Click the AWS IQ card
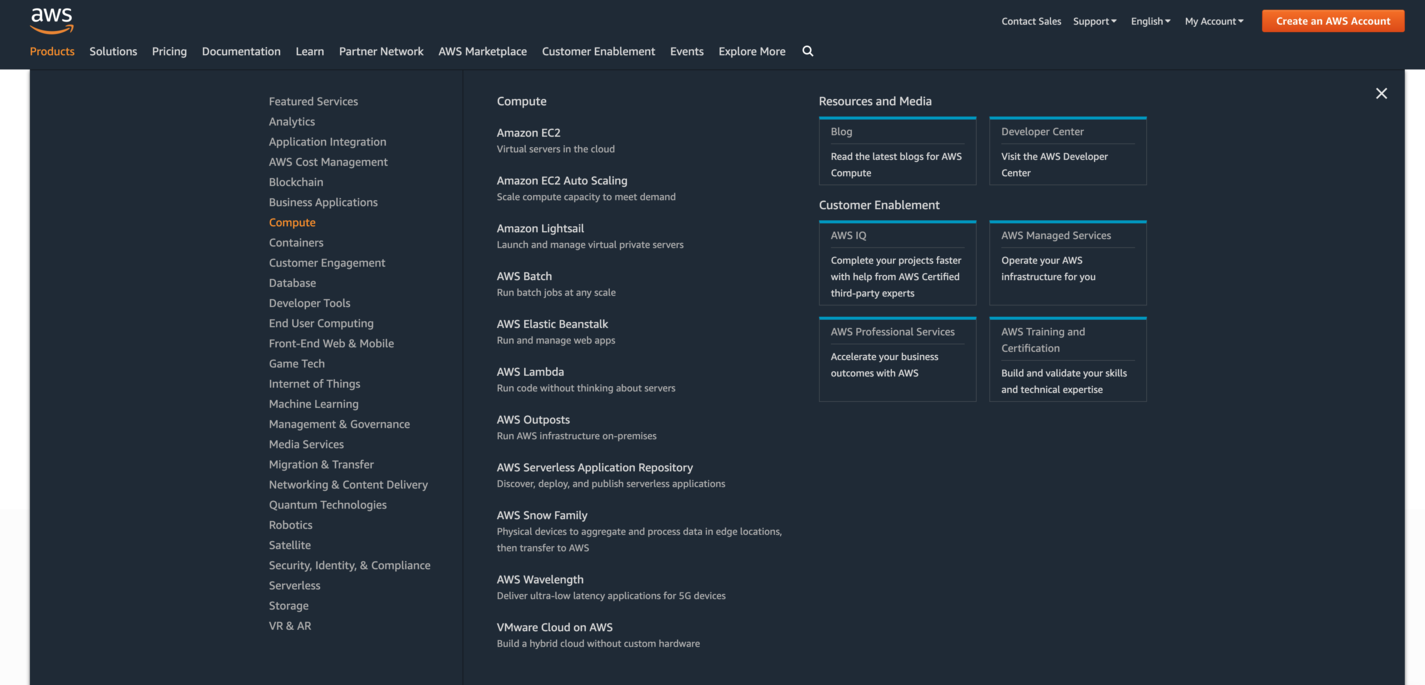The image size is (1425, 685). (897, 263)
